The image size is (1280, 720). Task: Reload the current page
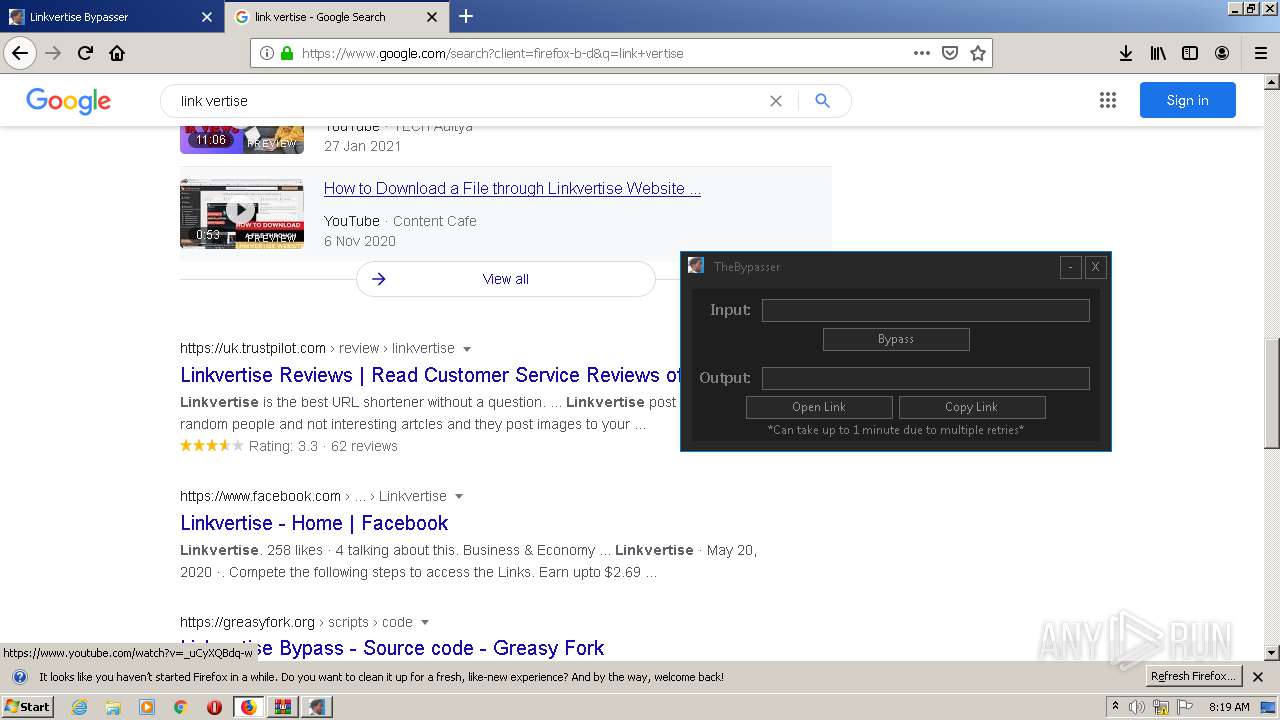click(85, 53)
